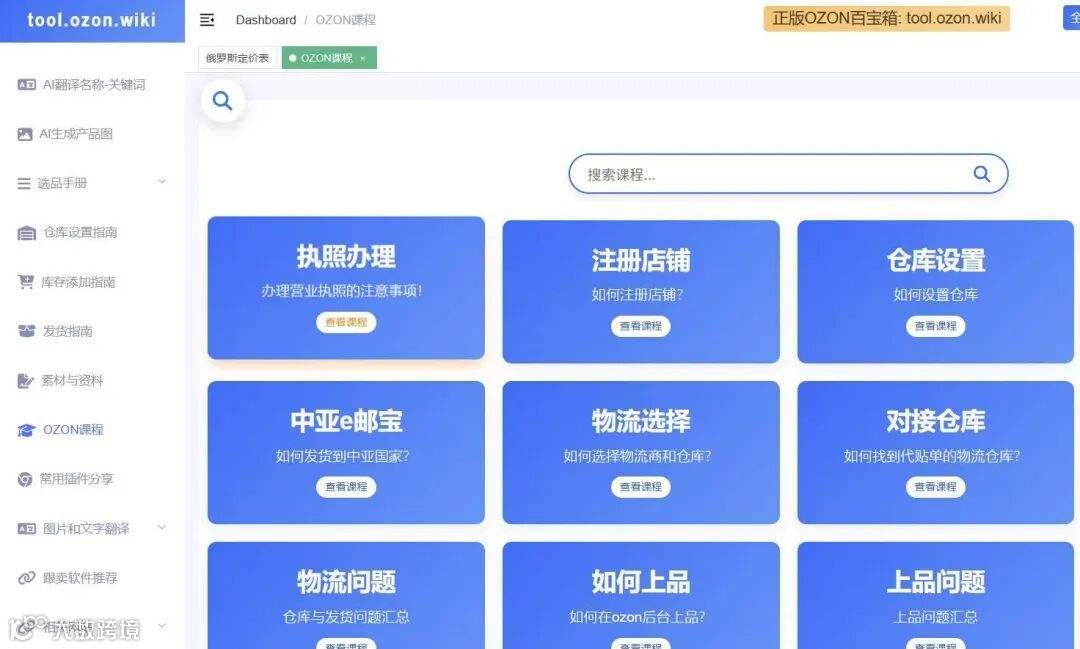This screenshot has height=649, width=1080.
Task: Expand the 图片和文字翻译 submenu chevron
Action: pyautogui.click(x=162, y=528)
